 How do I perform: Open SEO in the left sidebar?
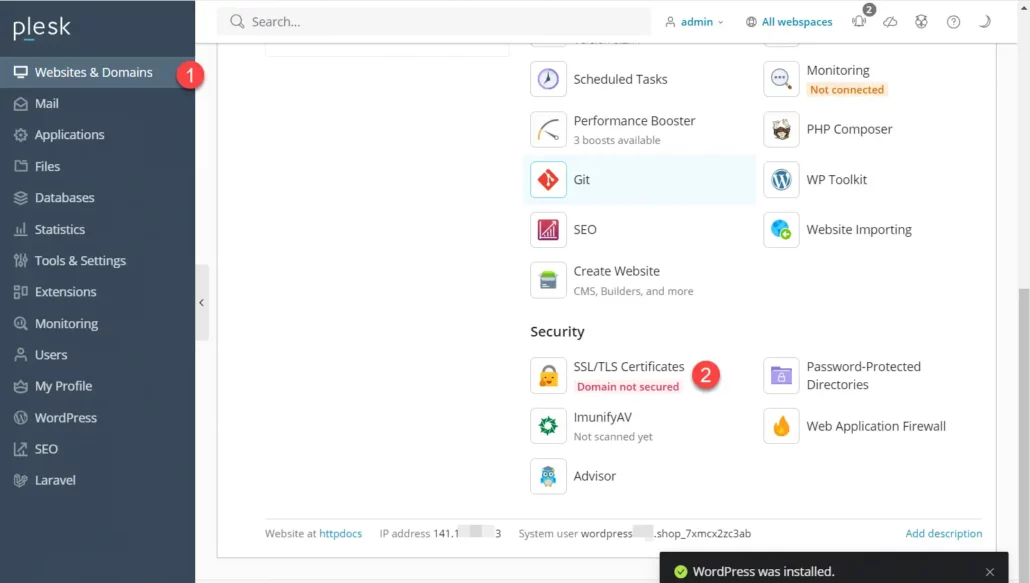(x=97, y=448)
